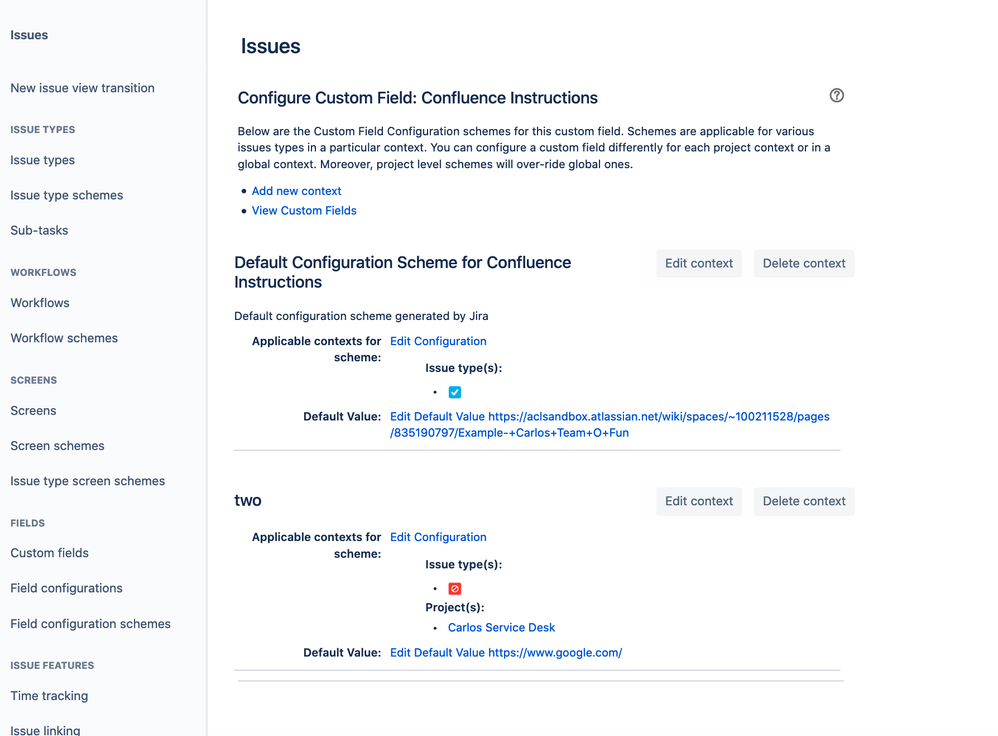Open the Carlos Service Desk project link

point(501,628)
